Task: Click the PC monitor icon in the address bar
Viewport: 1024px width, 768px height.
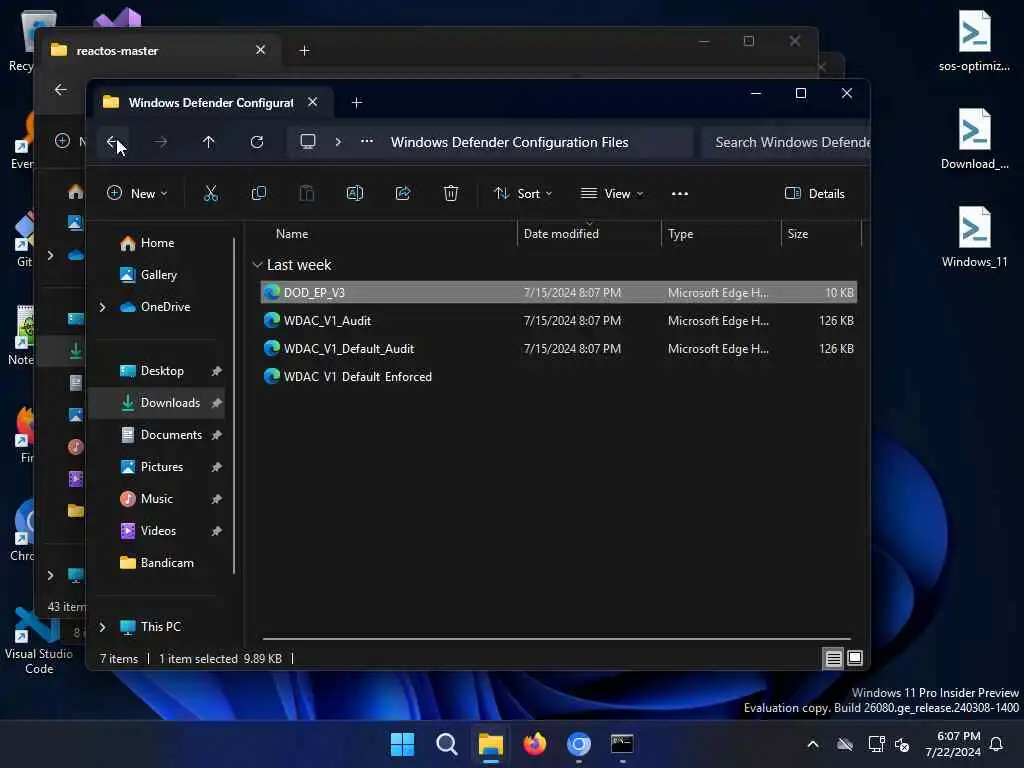Action: click(308, 142)
